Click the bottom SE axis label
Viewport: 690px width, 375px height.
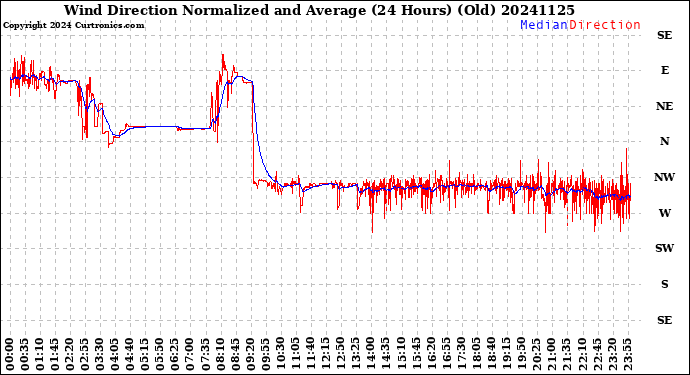point(664,320)
